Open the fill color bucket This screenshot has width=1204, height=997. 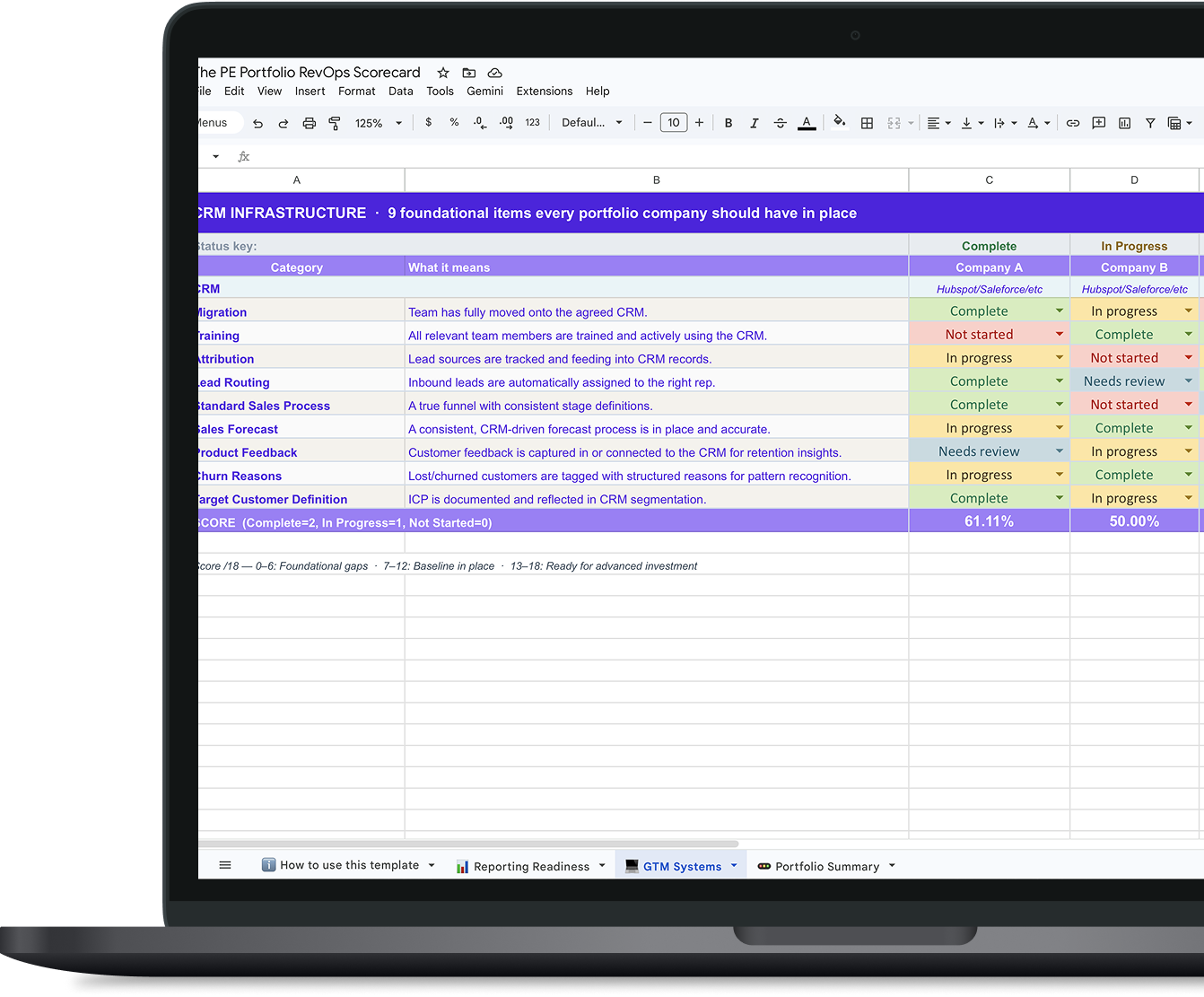coord(839,122)
